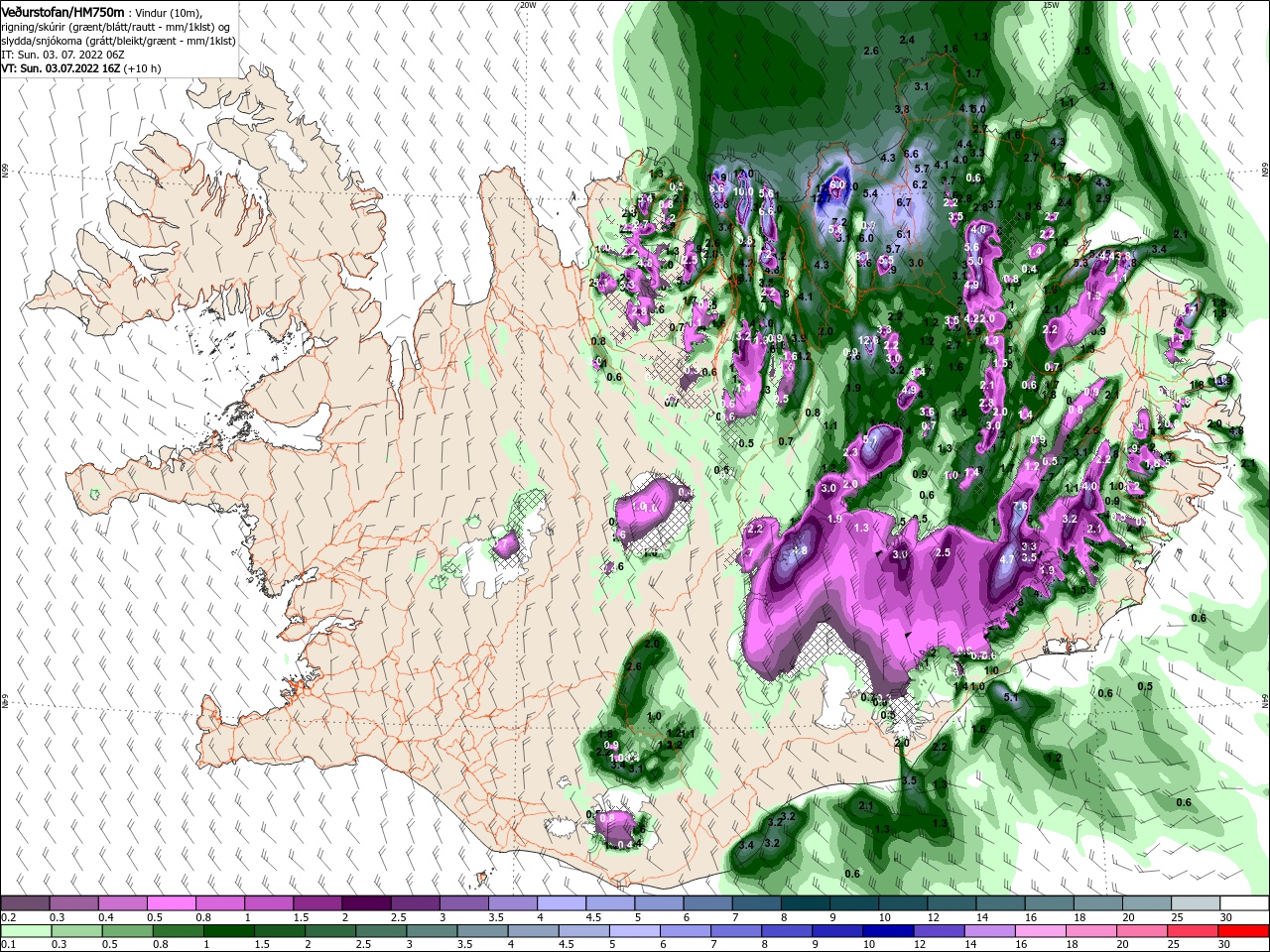The width and height of the screenshot is (1270, 952).
Task: Click the 4.7 value in the purple area
Action: 1006,559
